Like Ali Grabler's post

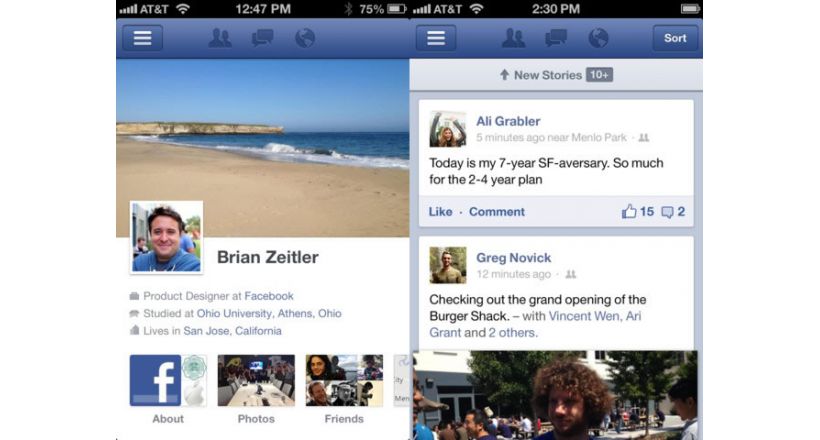point(440,212)
